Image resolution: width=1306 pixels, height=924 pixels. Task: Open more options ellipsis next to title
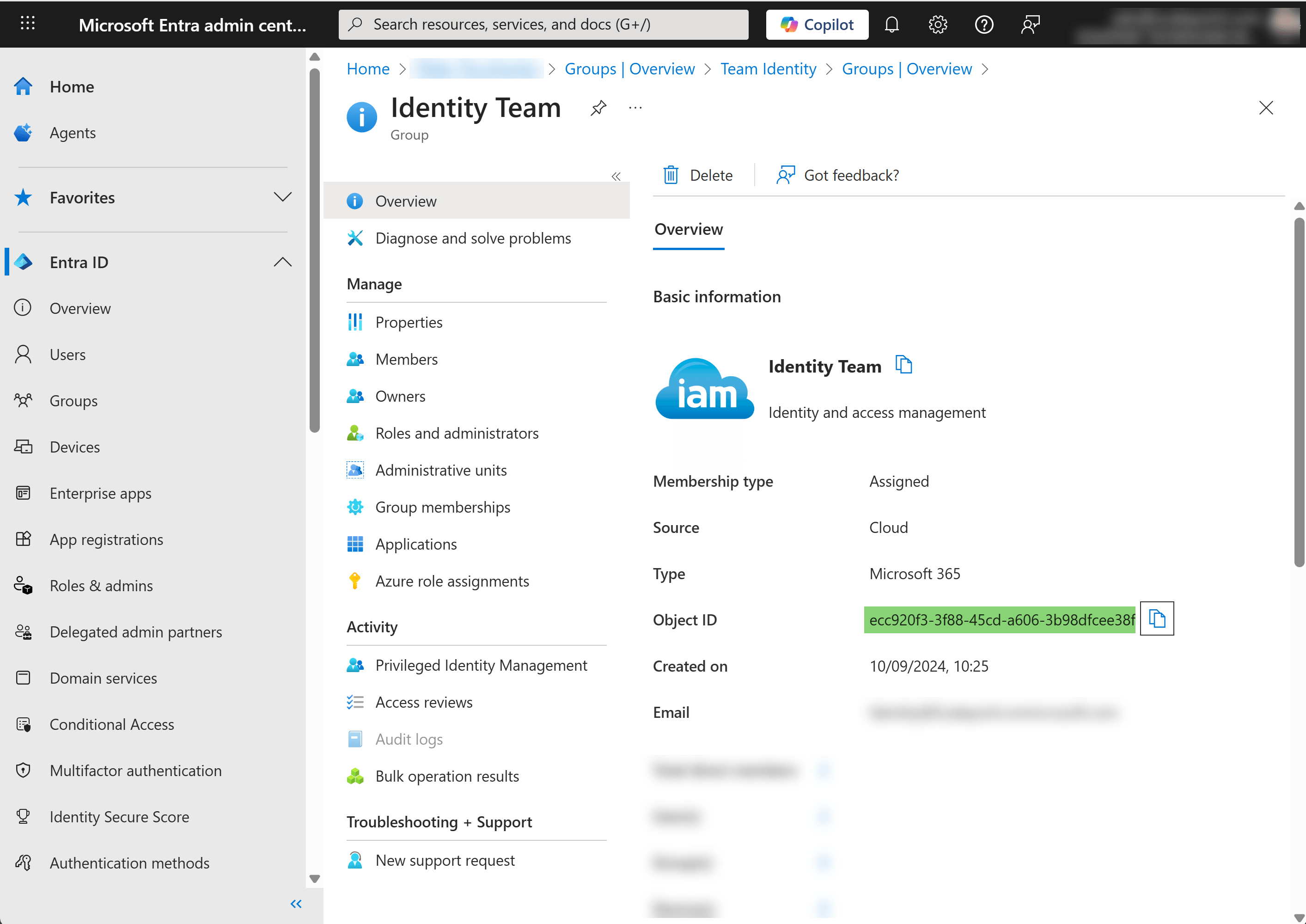(635, 108)
